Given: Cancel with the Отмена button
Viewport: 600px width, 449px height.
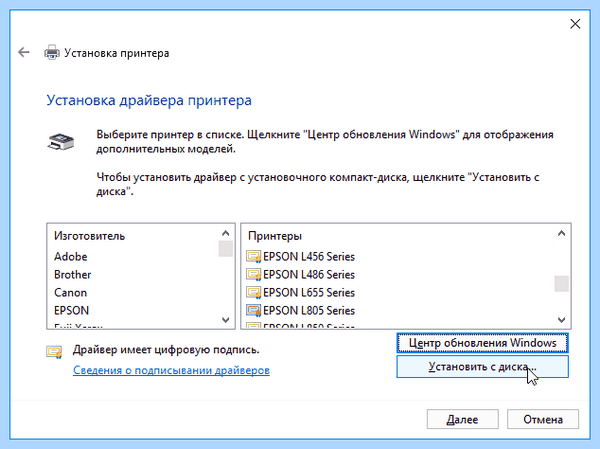Looking at the screenshot, I should [543, 420].
